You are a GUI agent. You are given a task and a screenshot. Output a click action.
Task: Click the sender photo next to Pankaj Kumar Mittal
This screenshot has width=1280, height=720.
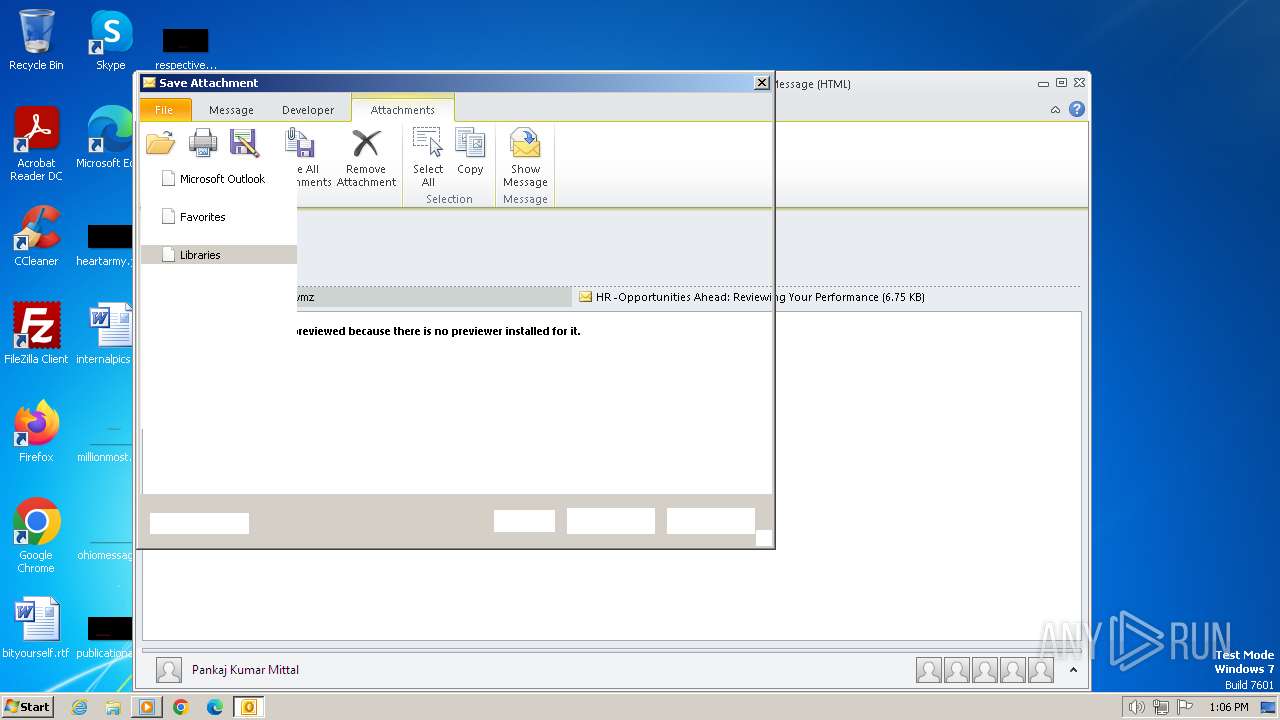pos(169,670)
